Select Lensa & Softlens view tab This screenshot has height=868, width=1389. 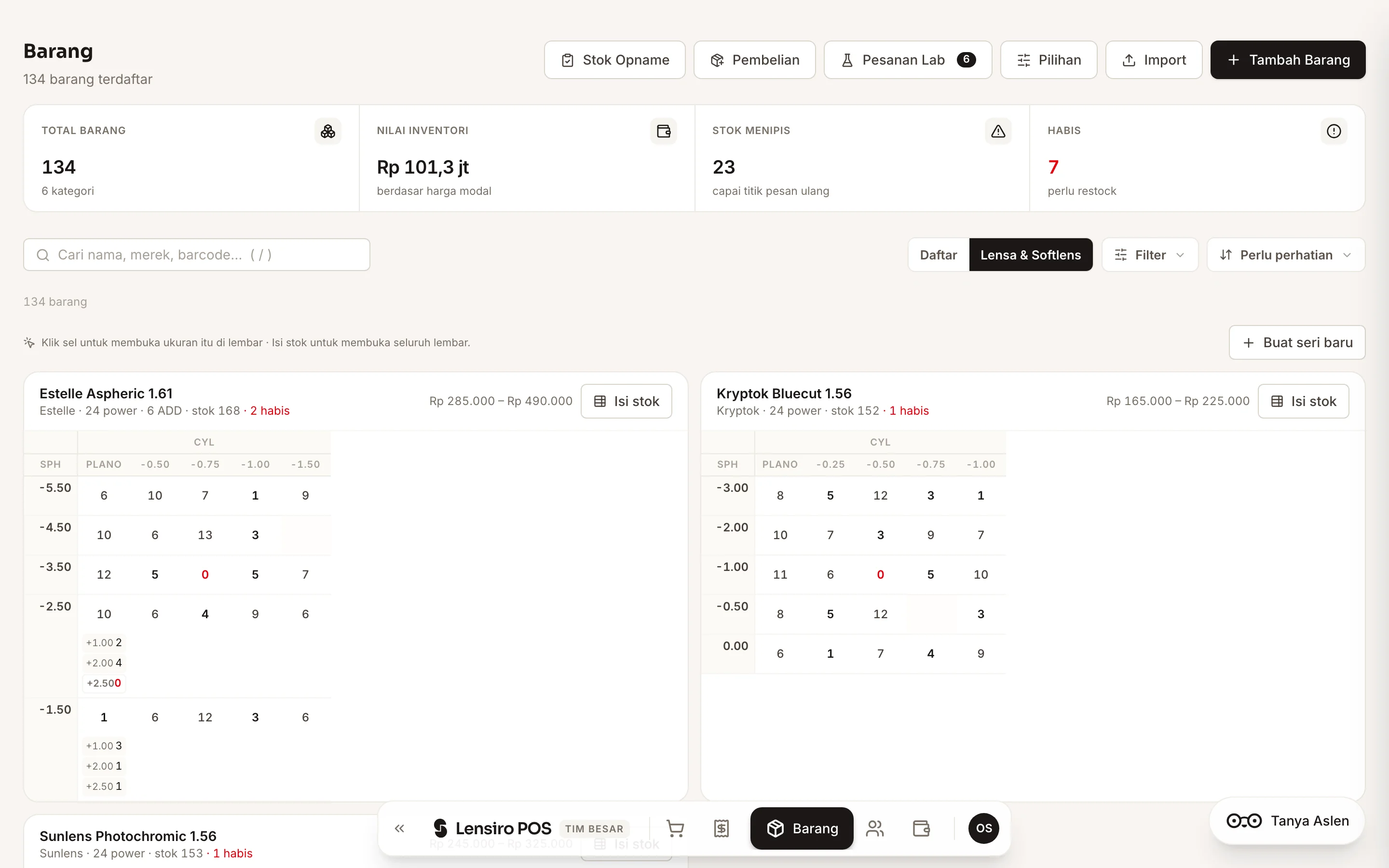click(1030, 255)
